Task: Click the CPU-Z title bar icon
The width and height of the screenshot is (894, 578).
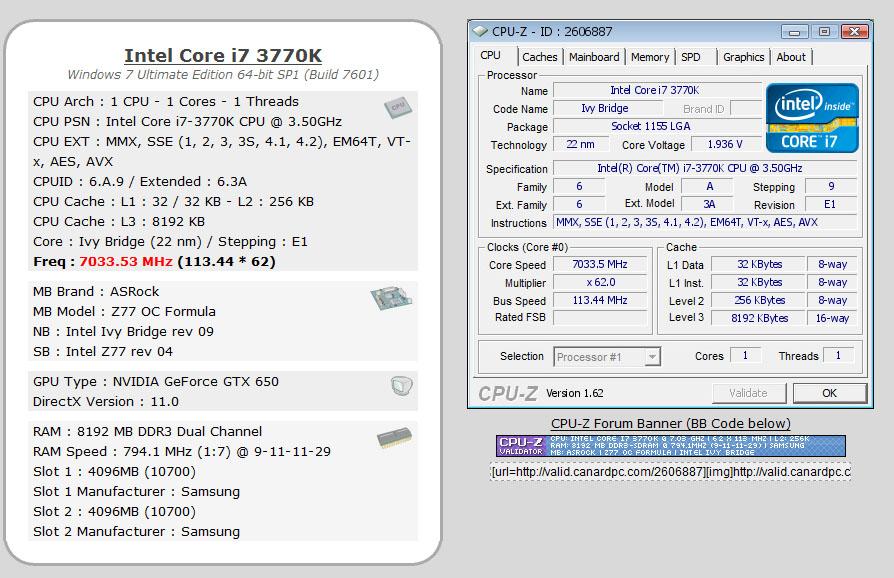Action: tap(481, 31)
